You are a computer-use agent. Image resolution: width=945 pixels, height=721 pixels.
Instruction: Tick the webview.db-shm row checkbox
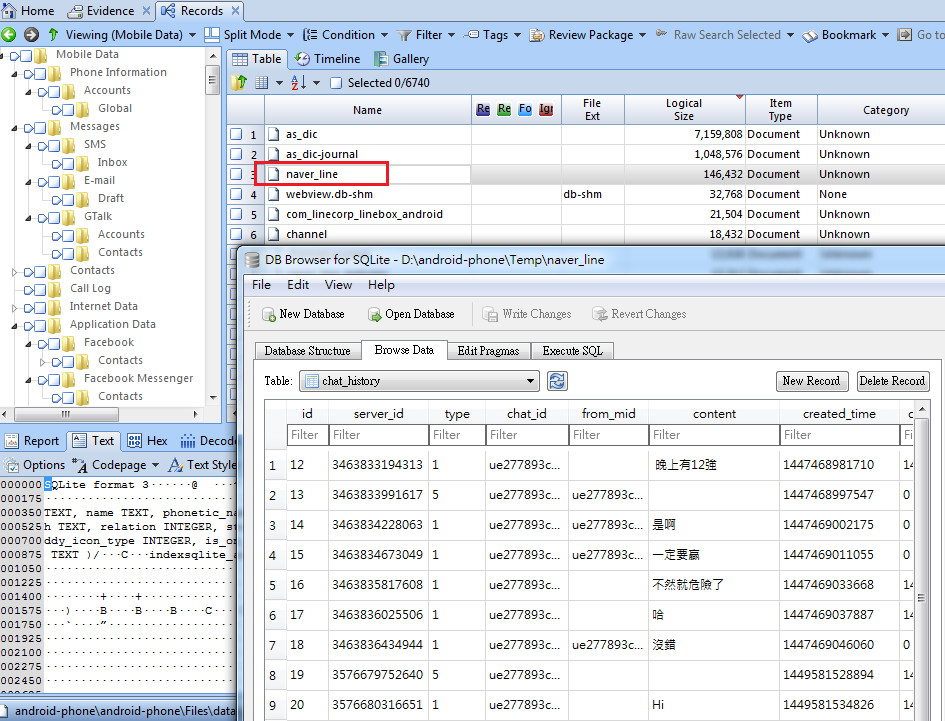pyautogui.click(x=236, y=194)
